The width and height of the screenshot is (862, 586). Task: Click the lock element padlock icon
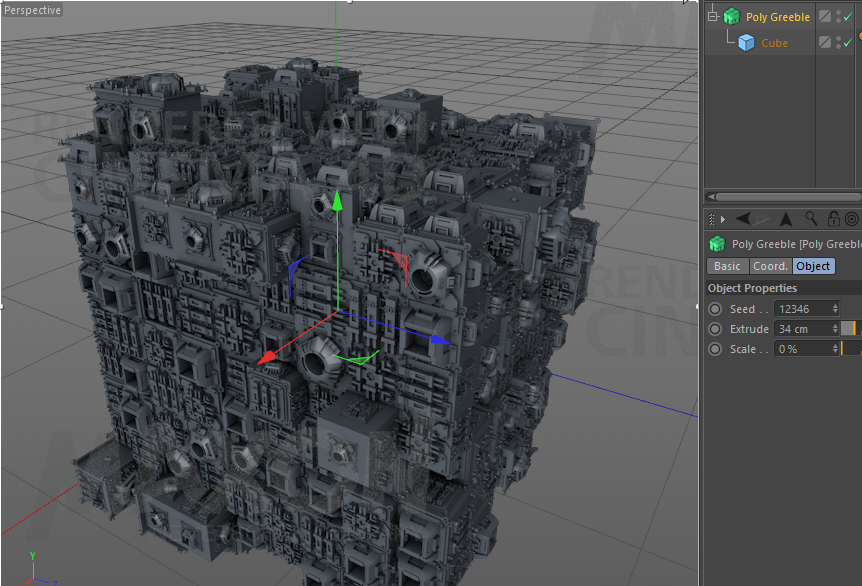pos(833,219)
